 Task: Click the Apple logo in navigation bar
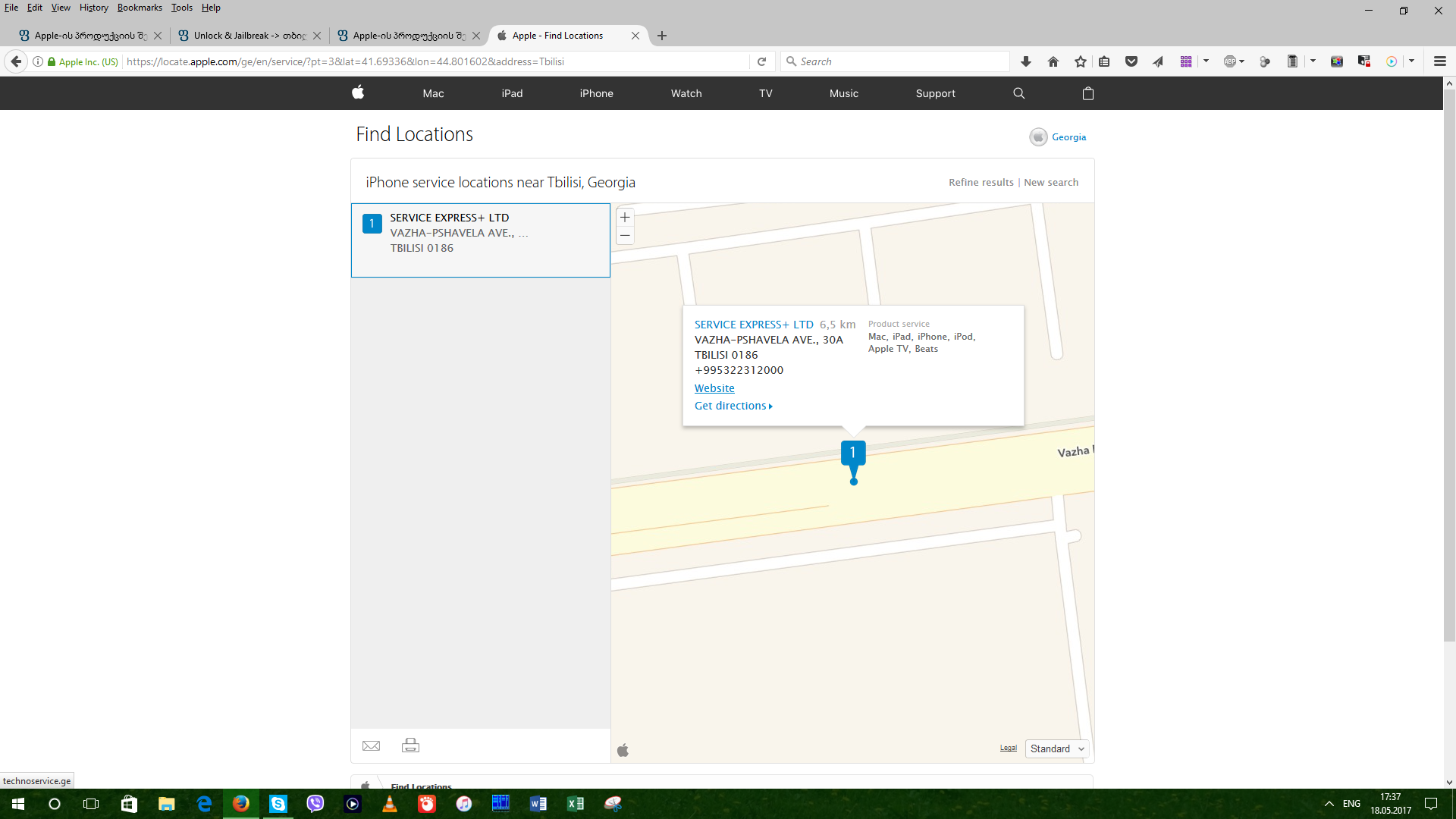[x=358, y=93]
